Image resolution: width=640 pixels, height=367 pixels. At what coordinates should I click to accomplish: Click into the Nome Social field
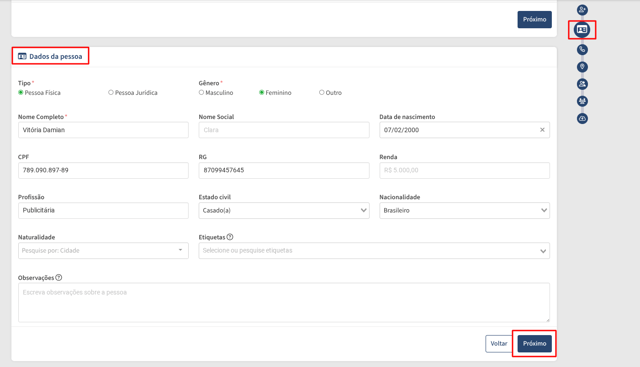284,130
